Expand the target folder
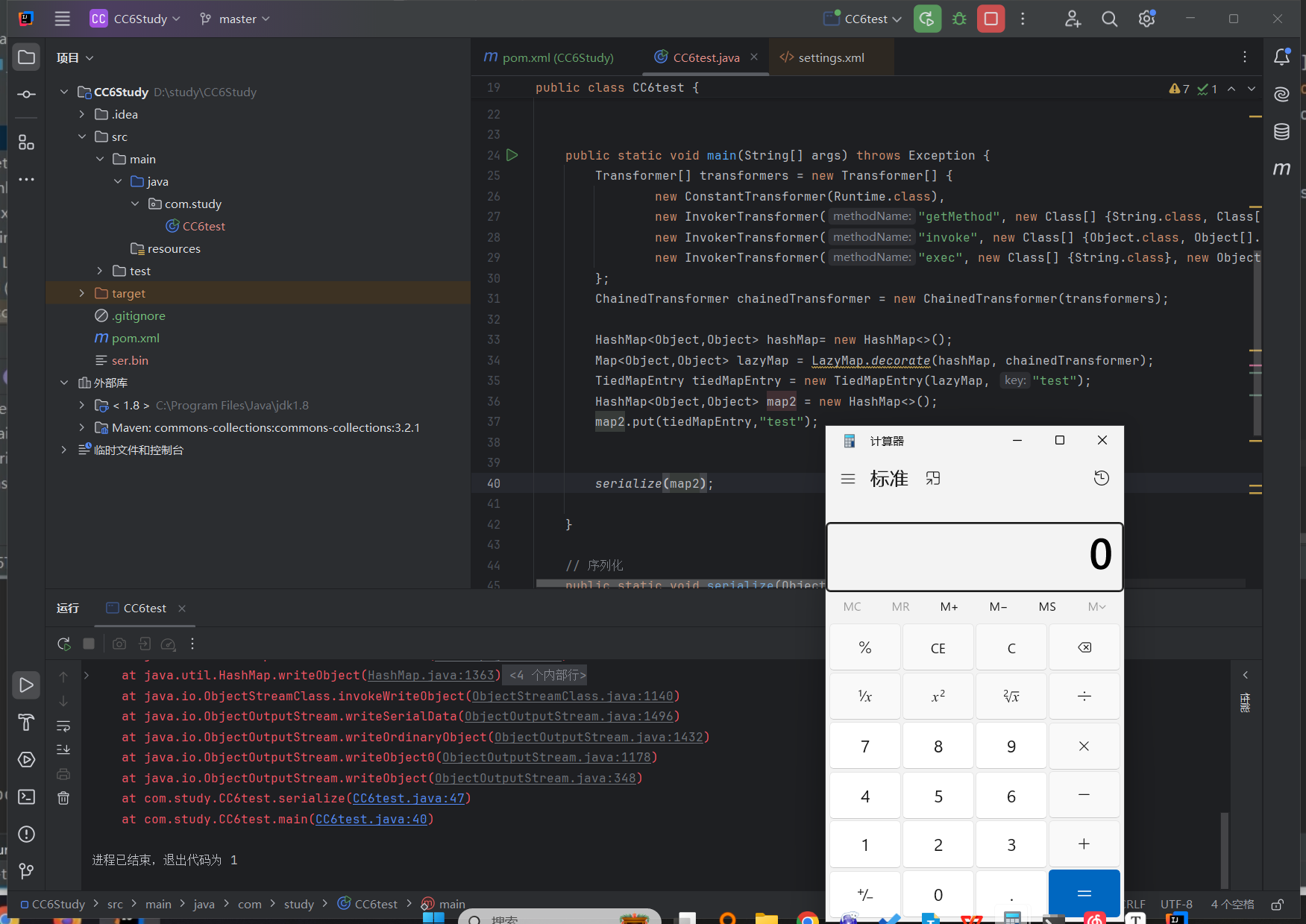 point(82,293)
